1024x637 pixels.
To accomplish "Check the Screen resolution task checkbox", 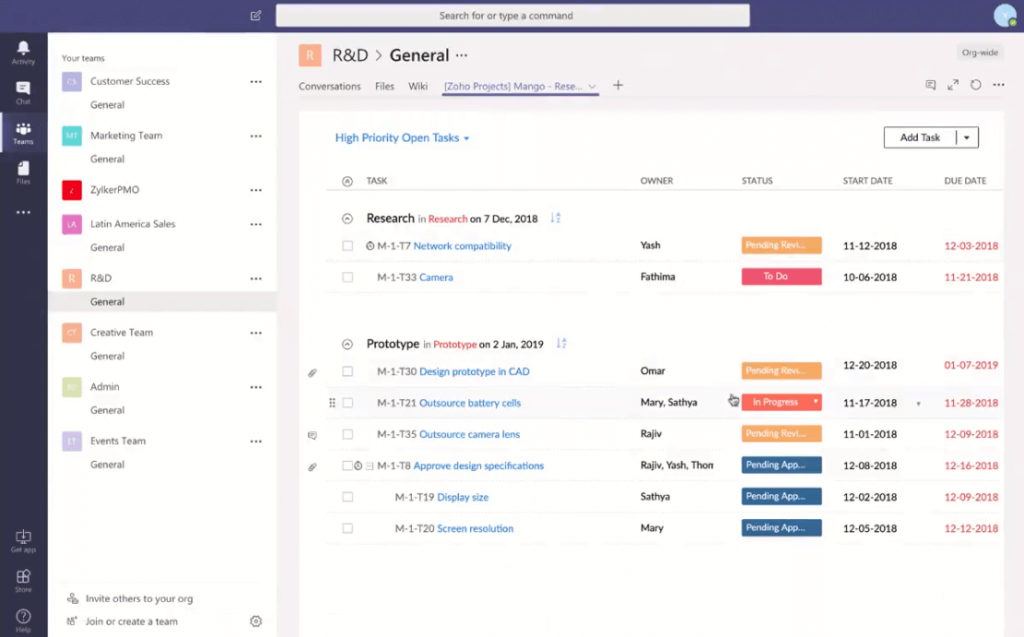I will 347,528.
